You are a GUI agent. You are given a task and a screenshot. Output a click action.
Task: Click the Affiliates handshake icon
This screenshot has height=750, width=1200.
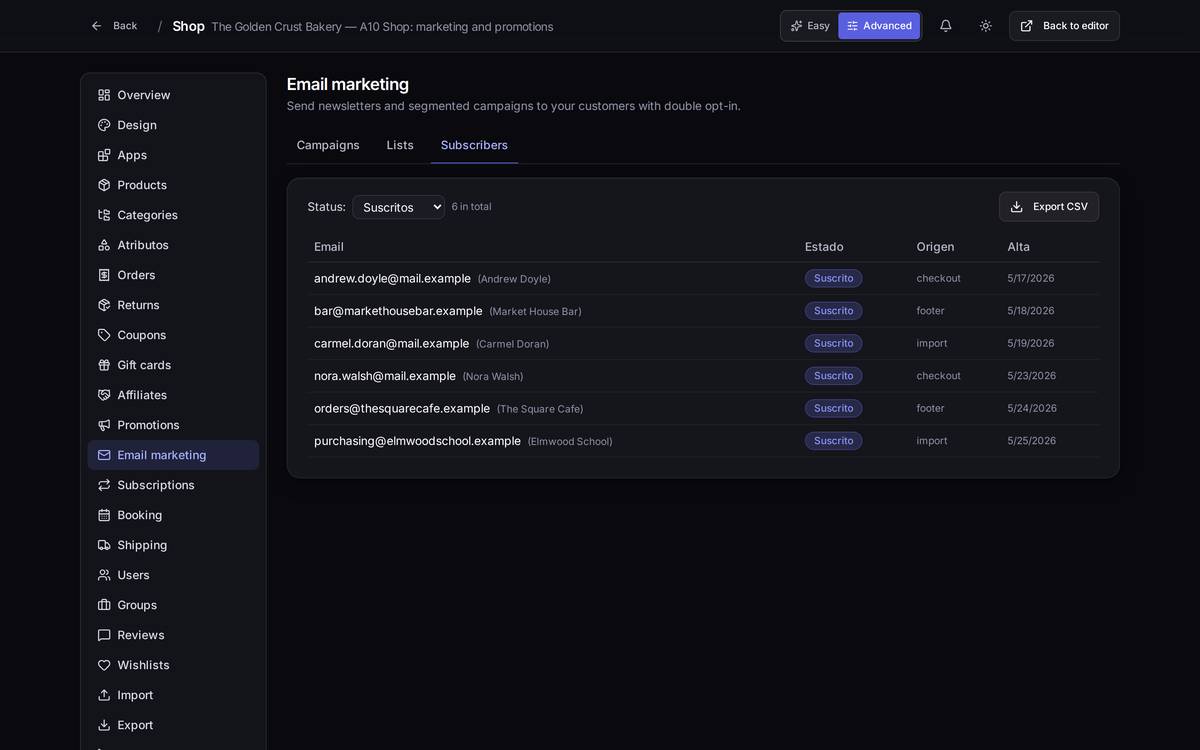(x=104, y=395)
